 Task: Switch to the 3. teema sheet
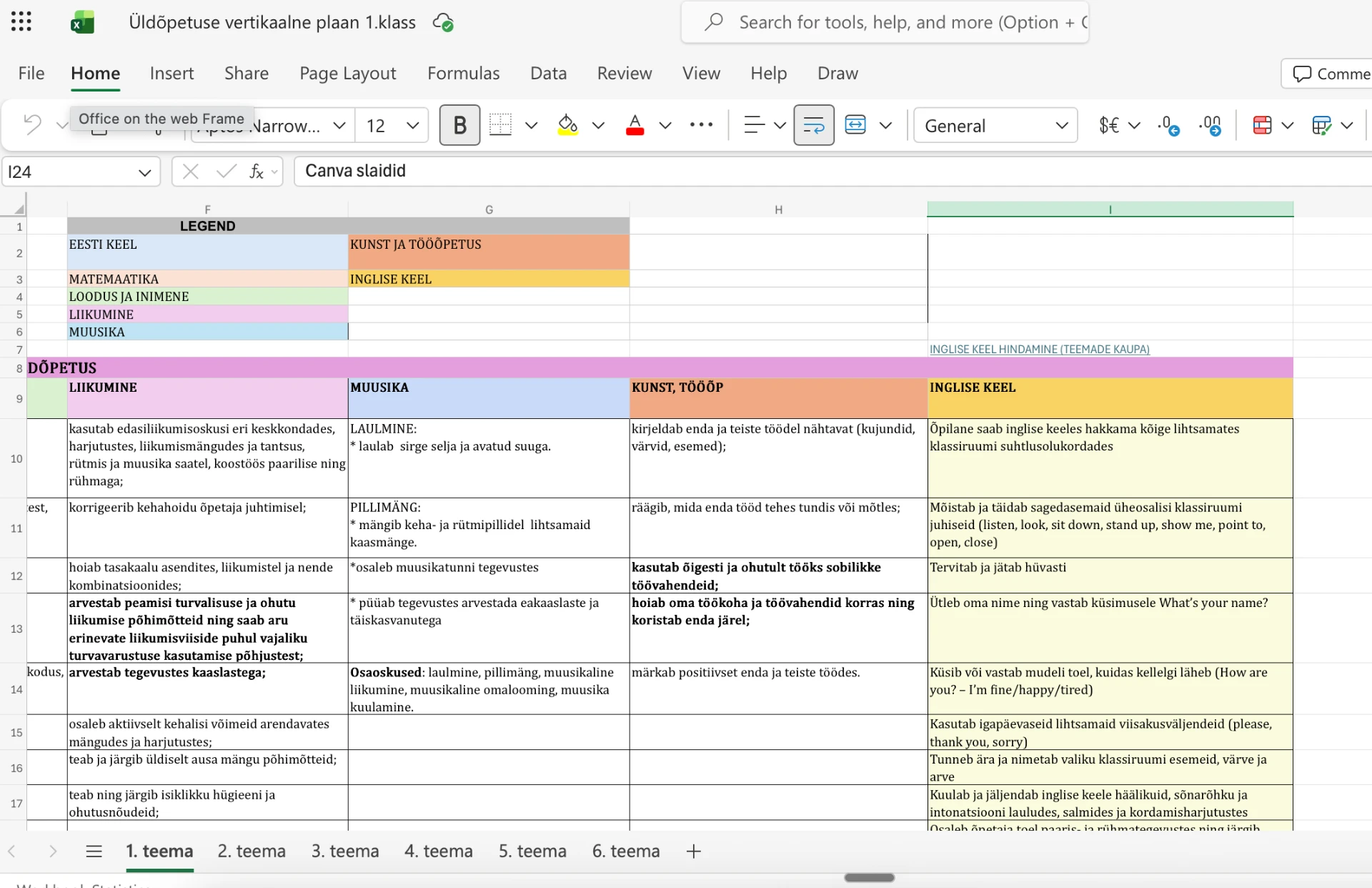[345, 851]
